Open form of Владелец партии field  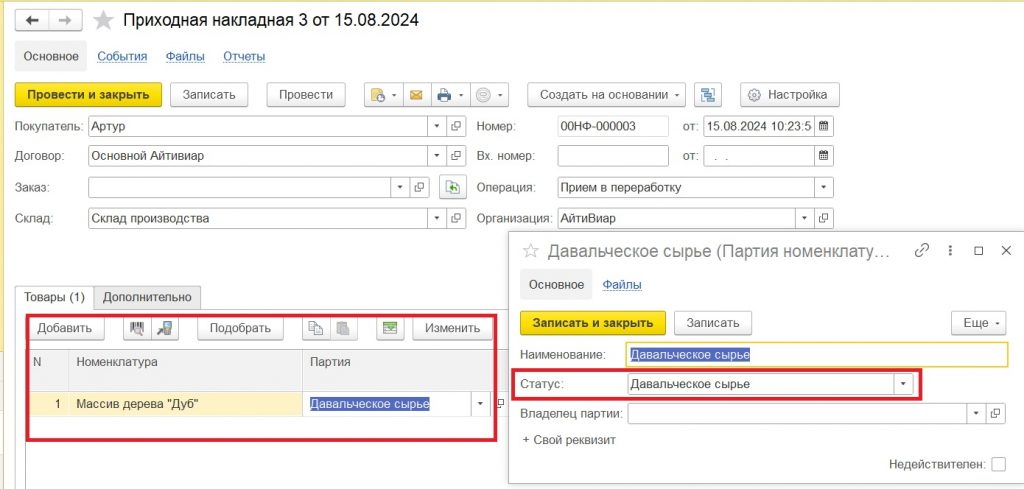point(995,413)
